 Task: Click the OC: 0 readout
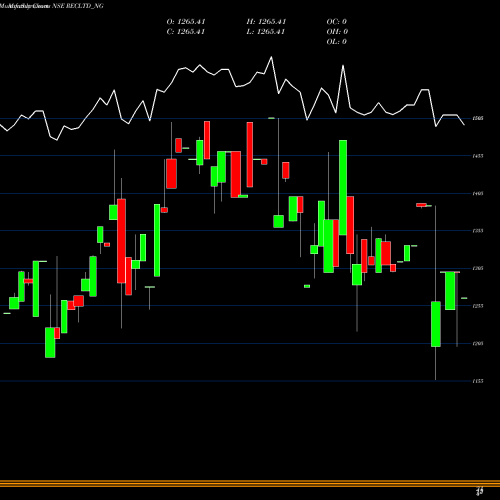click(337, 22)
